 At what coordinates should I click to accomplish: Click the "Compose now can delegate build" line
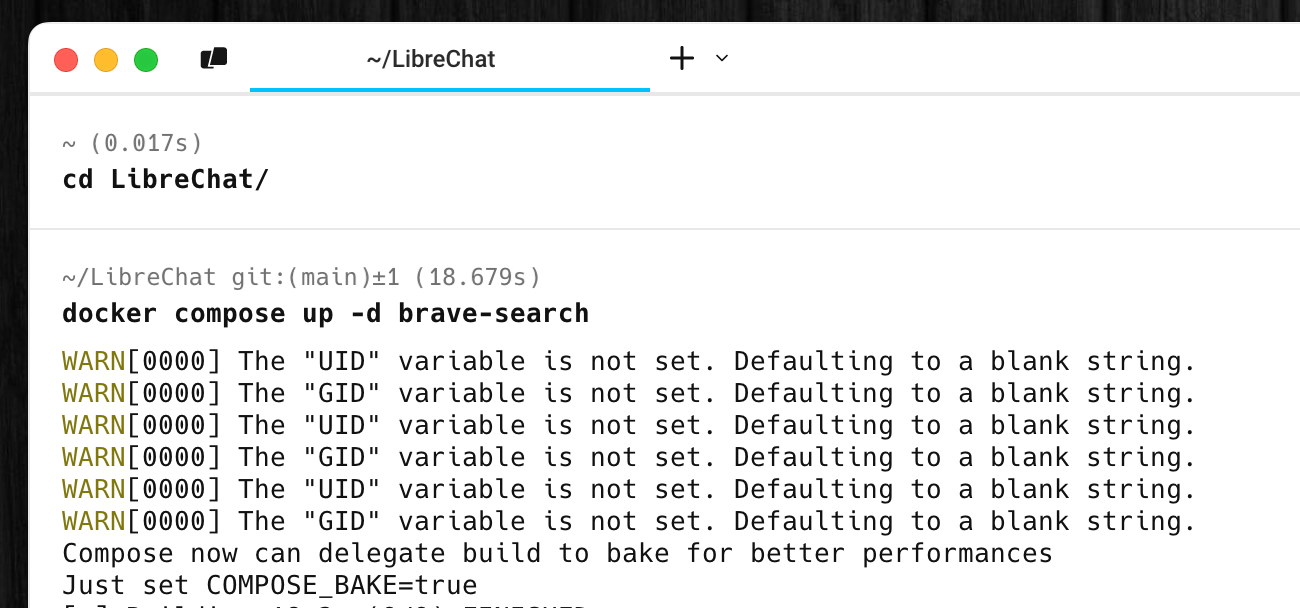(x=557, y=553)
